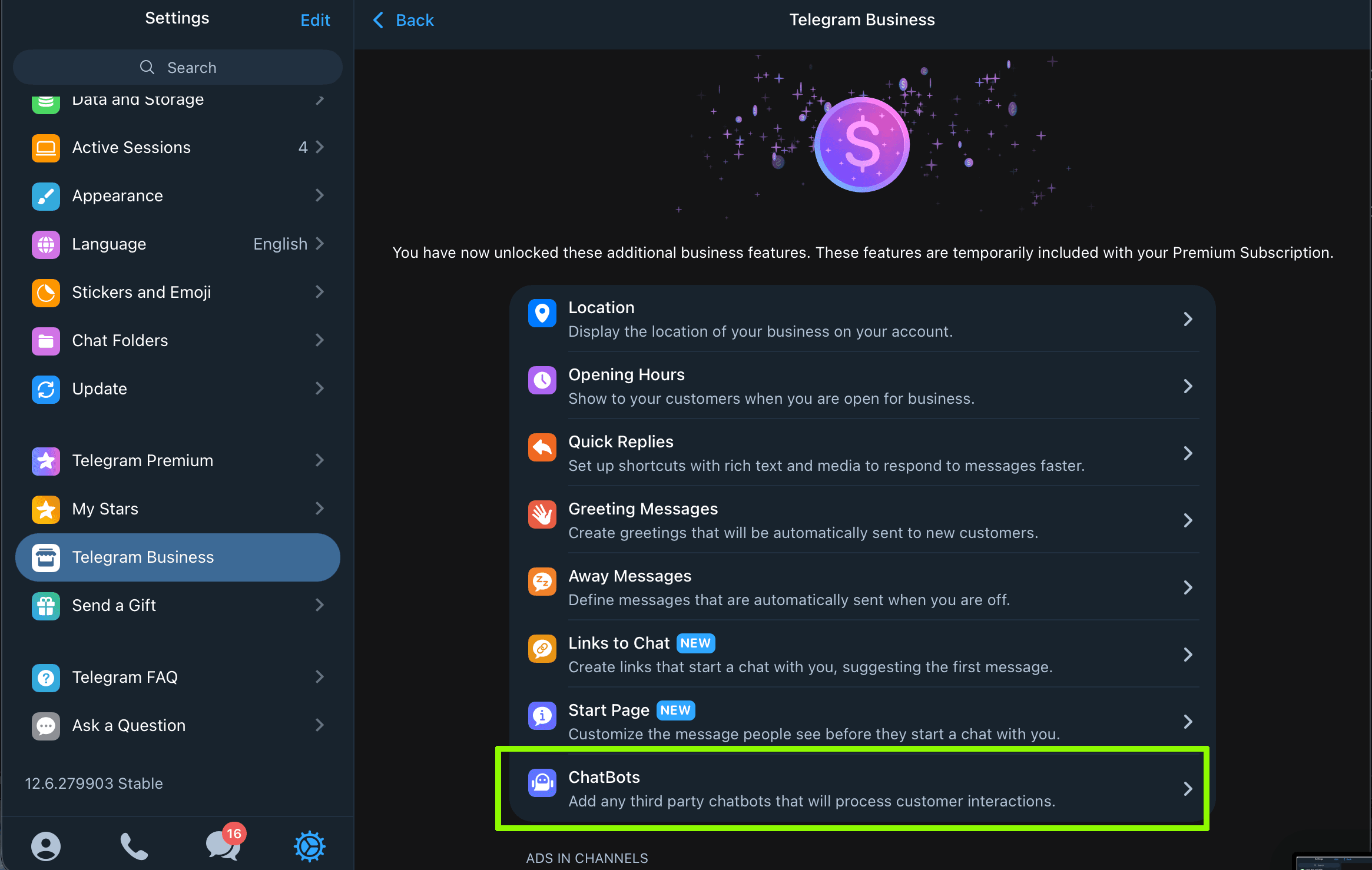
Task: Click the Language globe icon
Action: click(46, 244)
